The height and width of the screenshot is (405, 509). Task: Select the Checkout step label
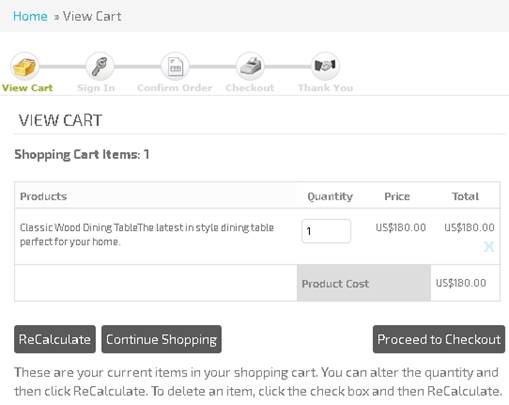click(250, 88)
